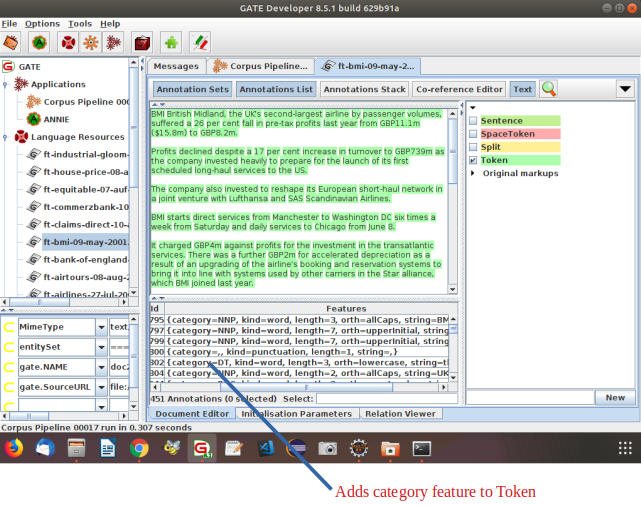Toggle the Annotations List view button
Viewport: 641px width, 505px height.
(x=276, y=89)
